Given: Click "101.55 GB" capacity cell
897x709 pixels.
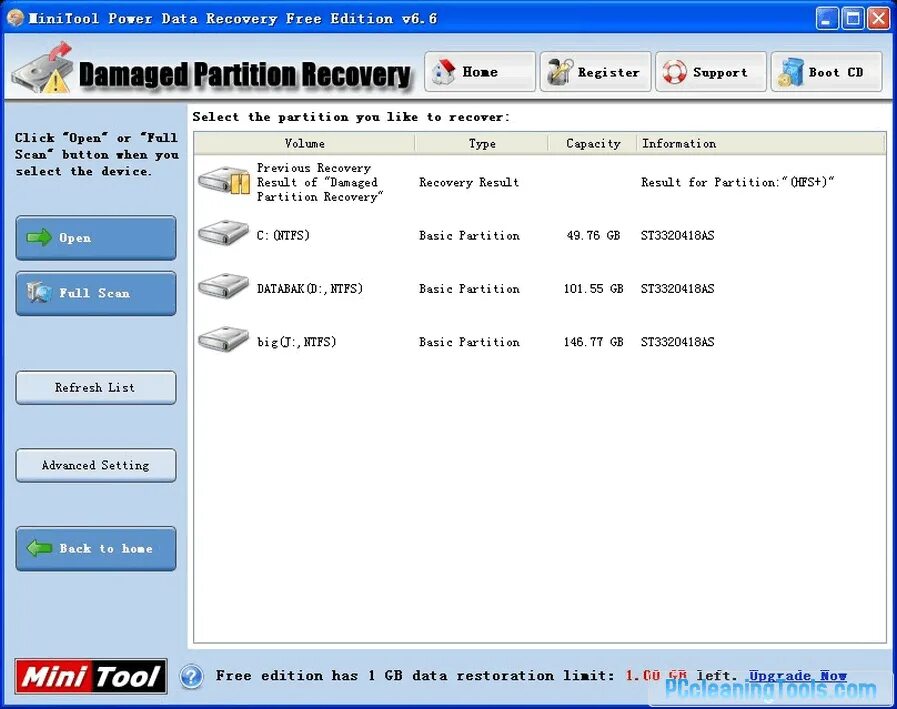Looking at the screenshot, I should click(x=593, y=288).
